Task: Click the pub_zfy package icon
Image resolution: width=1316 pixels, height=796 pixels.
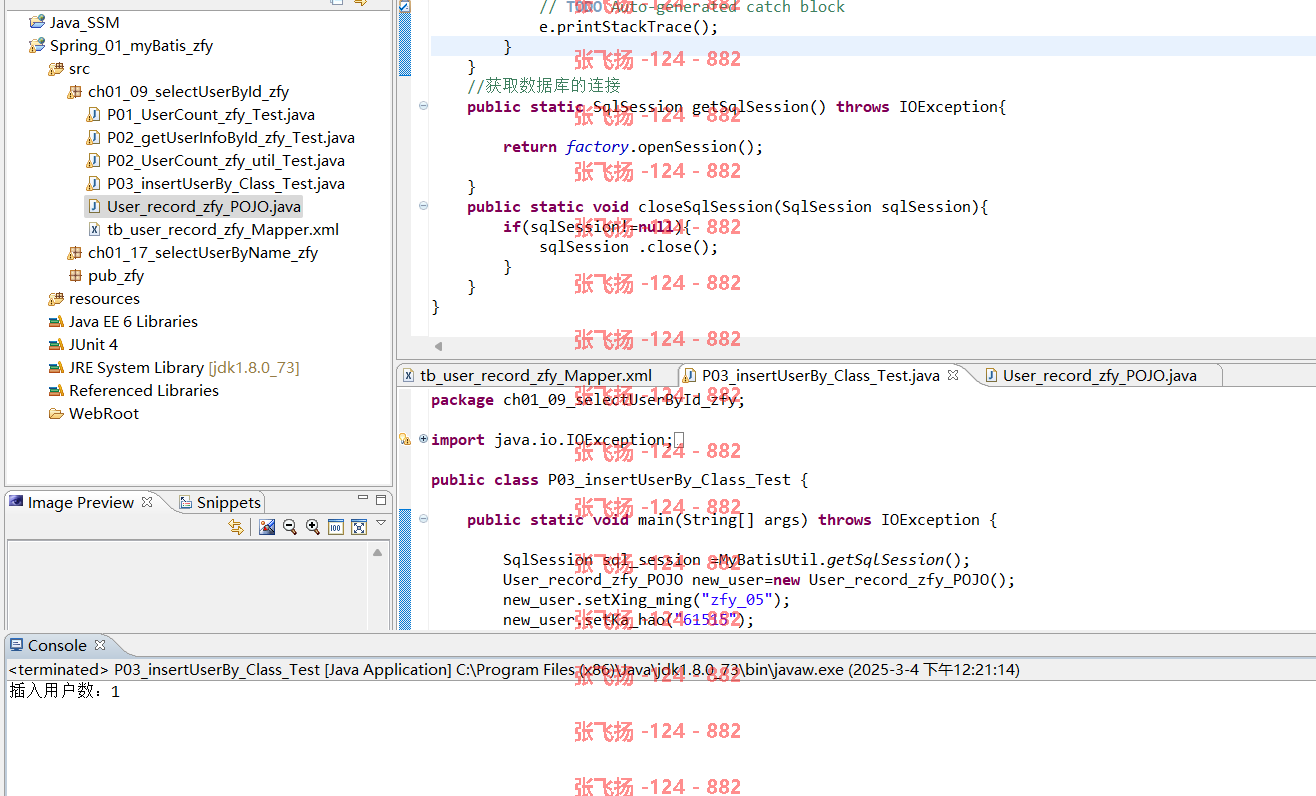Action: (x=75, y=275)
